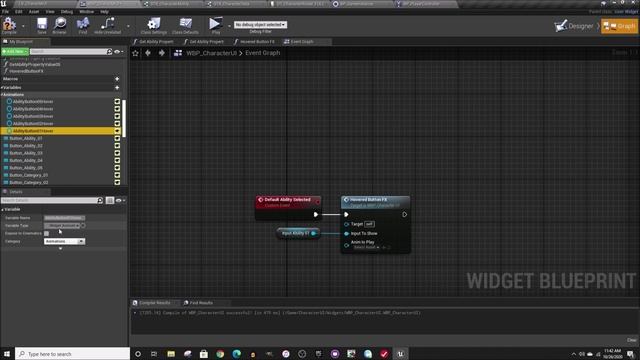The image size is (640, 360).
Task: Click the My Blueprint panel scrollbar
Action: pyautogui.click(x=124, y=118)
